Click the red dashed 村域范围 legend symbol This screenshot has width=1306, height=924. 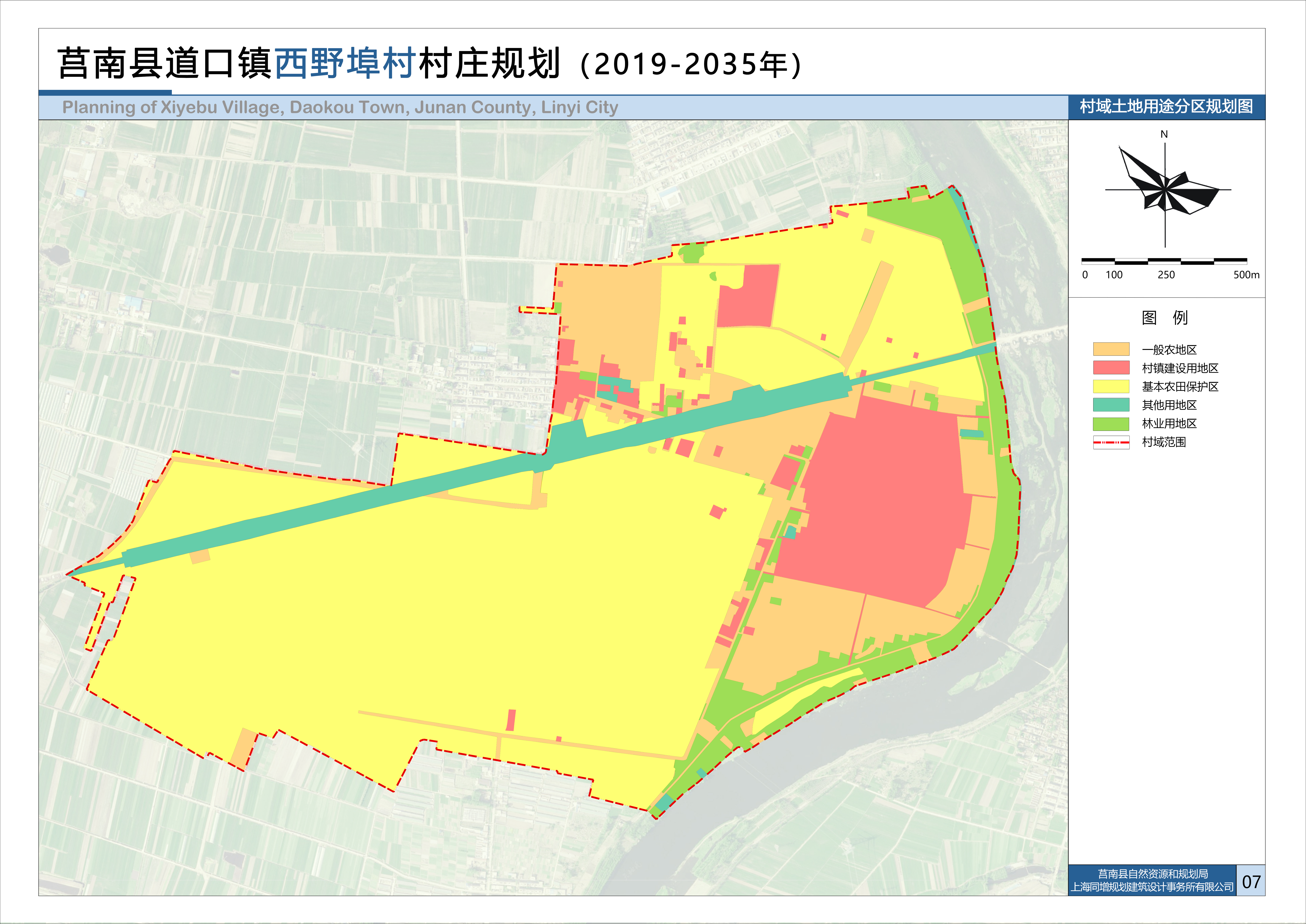(1111, 442)
